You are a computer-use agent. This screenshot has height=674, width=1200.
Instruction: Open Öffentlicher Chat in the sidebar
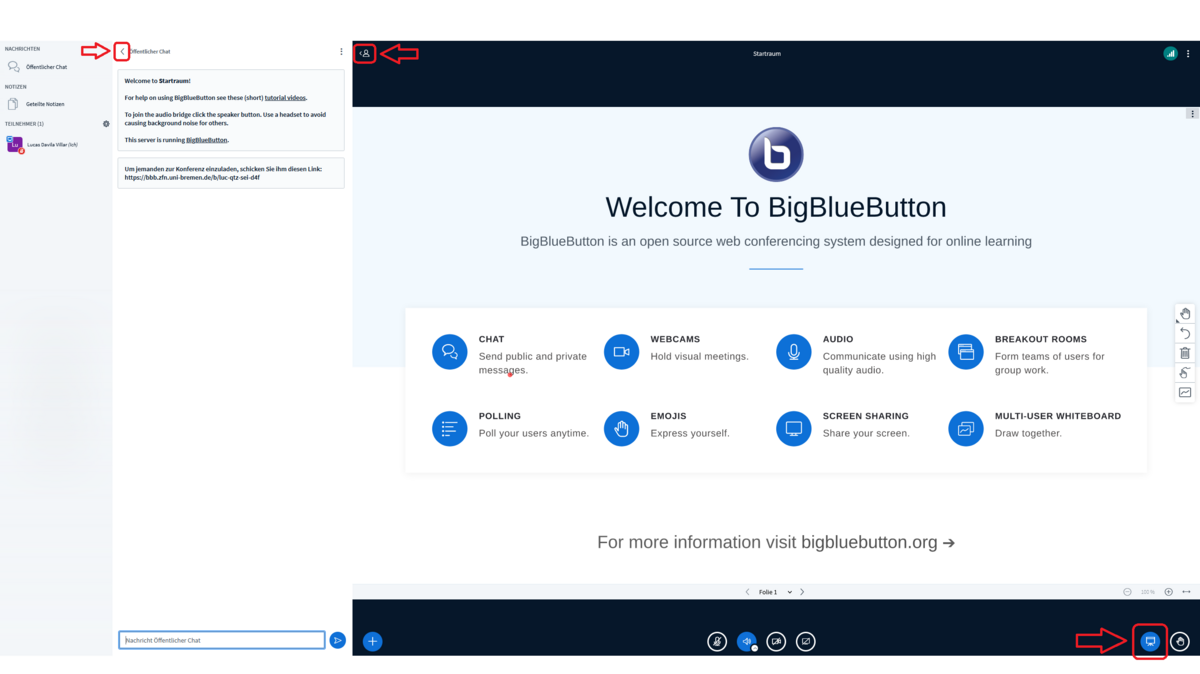(46, 67)
